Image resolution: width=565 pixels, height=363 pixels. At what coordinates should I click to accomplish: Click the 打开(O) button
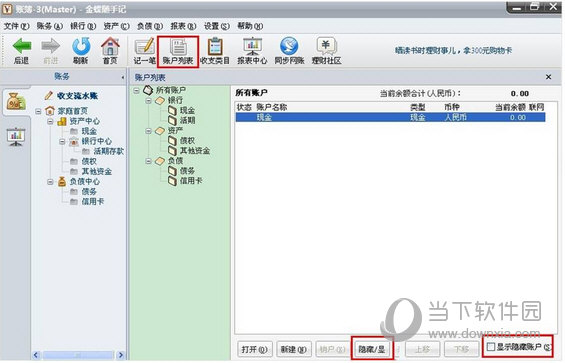254,349
